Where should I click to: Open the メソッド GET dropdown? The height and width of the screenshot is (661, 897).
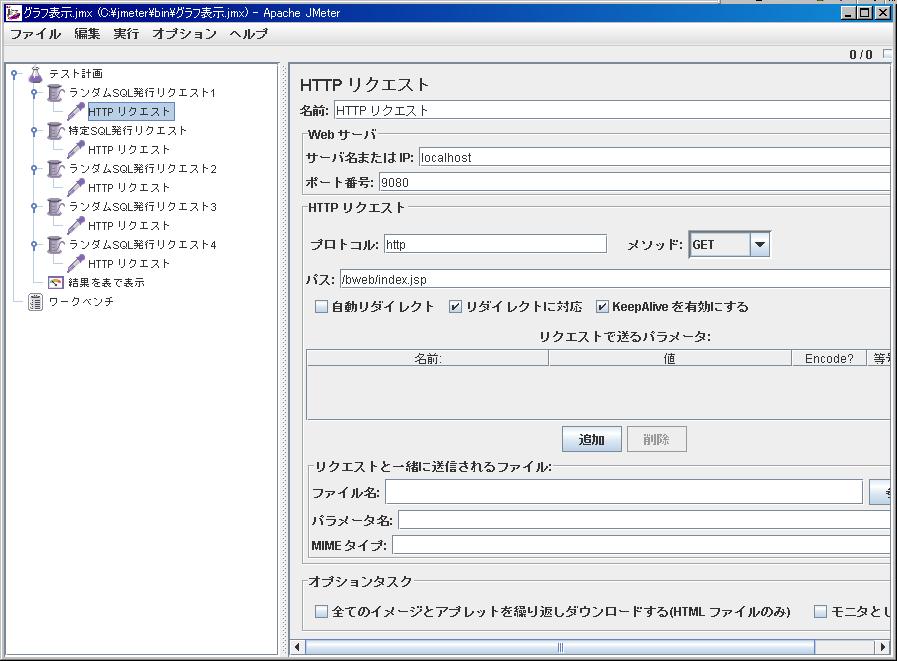click(760, 245)
